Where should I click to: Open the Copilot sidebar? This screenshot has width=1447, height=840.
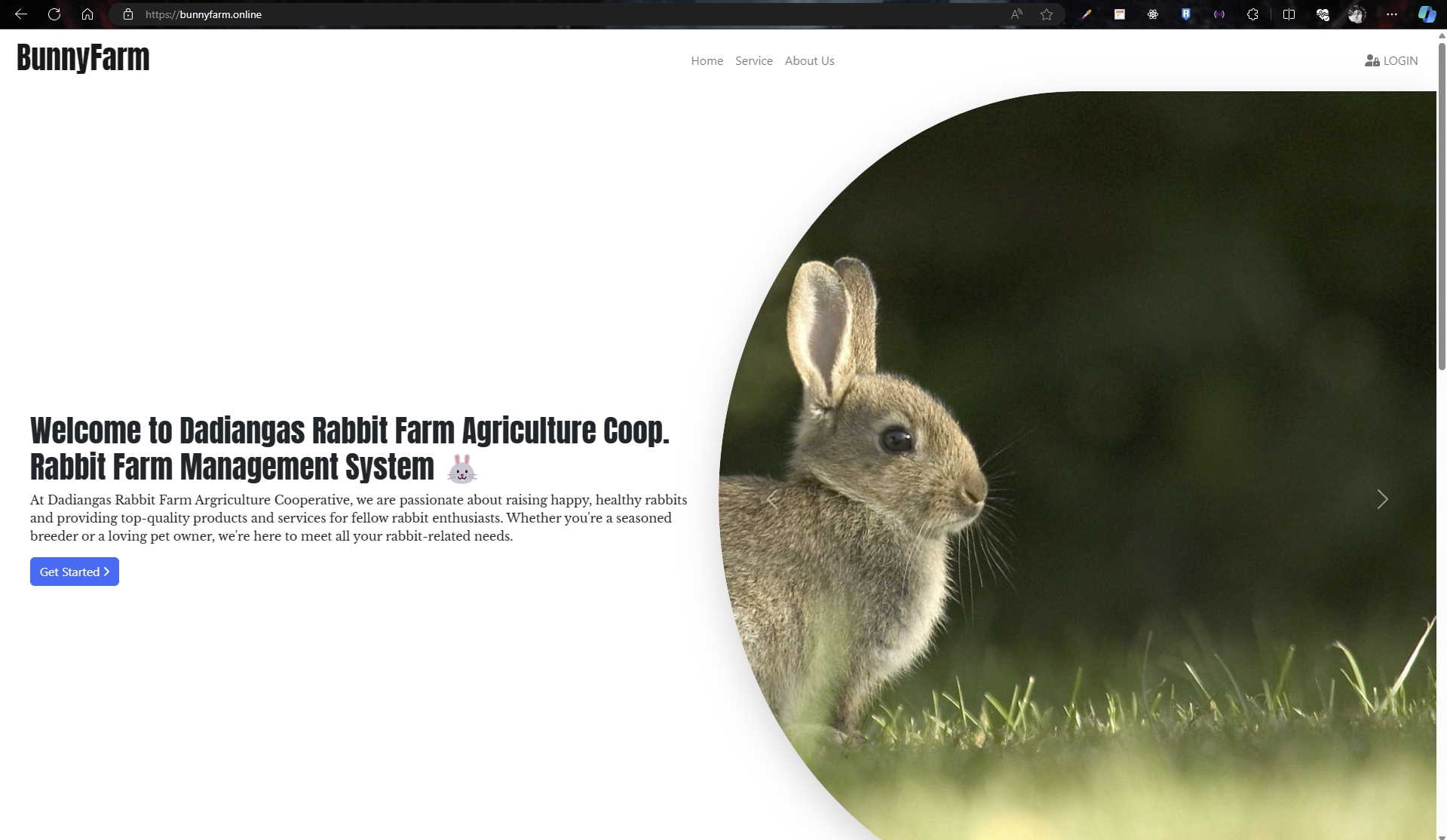coord(1427,14)
